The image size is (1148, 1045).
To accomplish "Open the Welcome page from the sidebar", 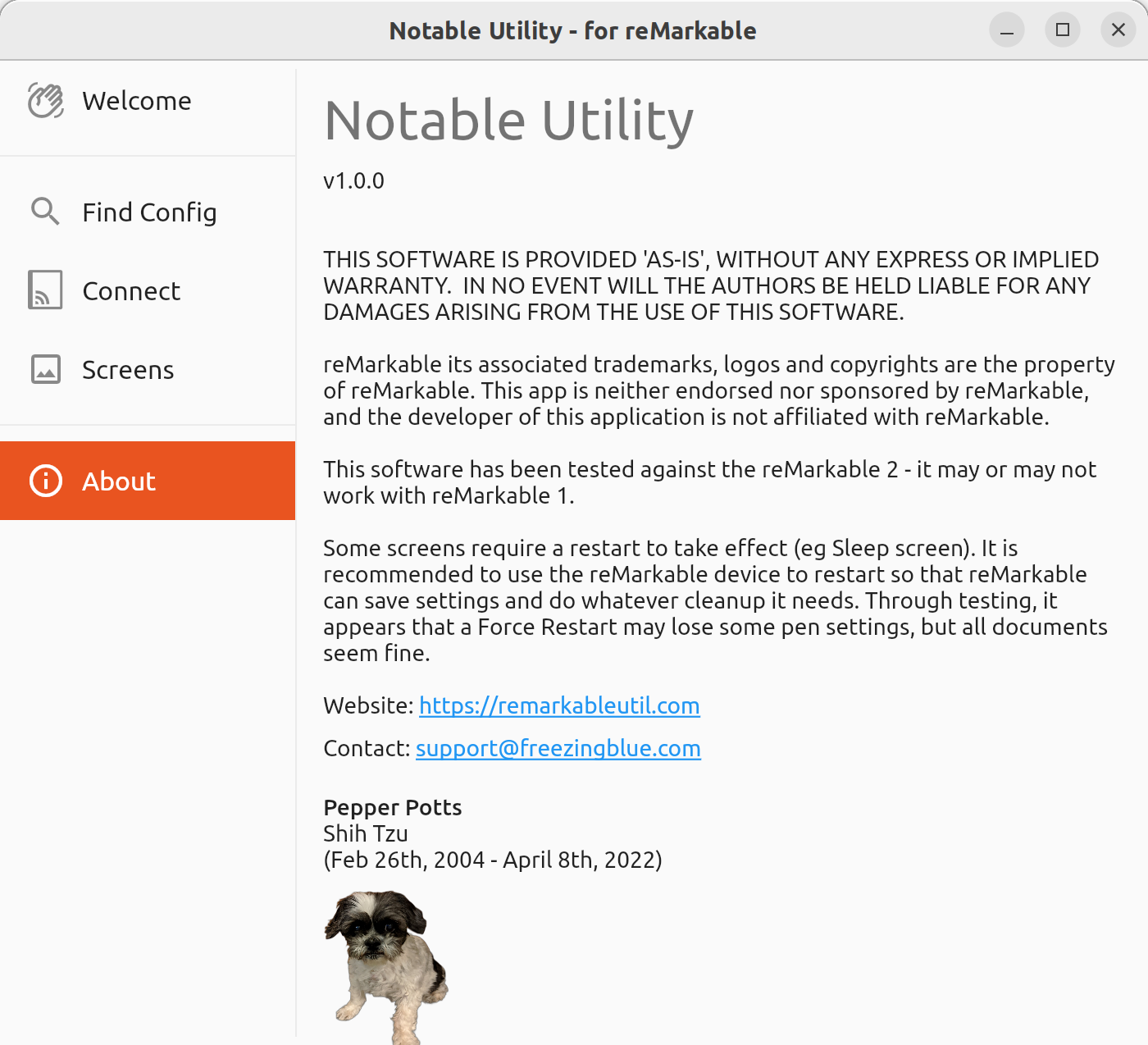I will tap(136, 100).
